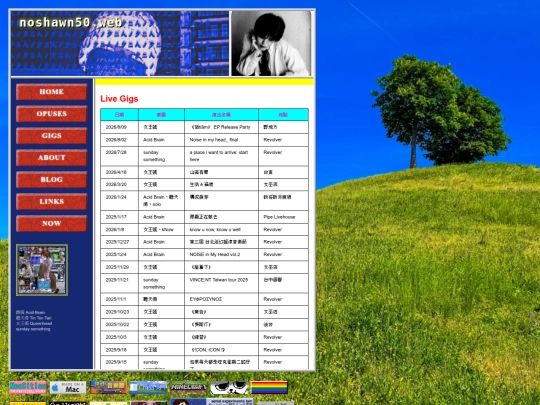Screen dimensions: 540x405
Task: Select the 2025/9/18 date cell
Action: click(x=120, y=350)
